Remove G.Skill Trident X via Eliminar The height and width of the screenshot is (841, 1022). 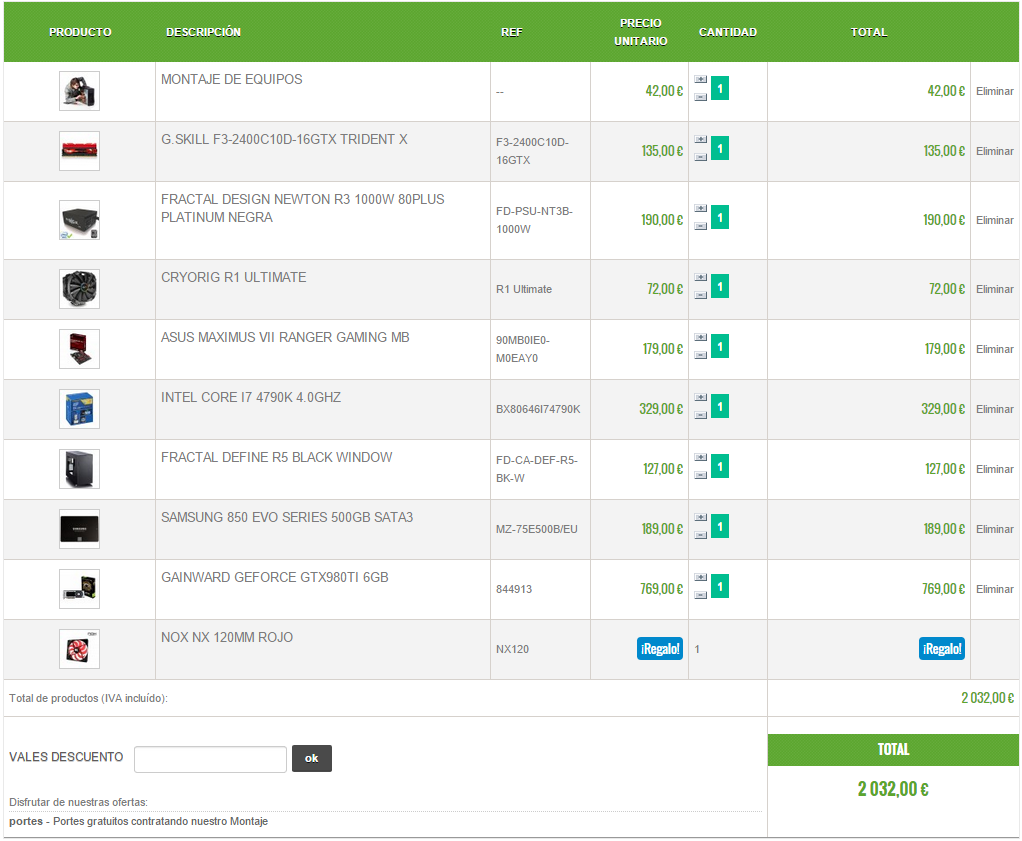(x=995, y=151)
